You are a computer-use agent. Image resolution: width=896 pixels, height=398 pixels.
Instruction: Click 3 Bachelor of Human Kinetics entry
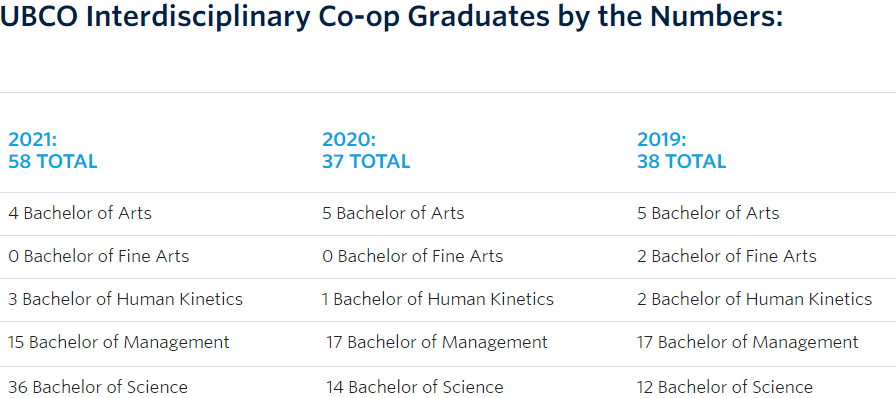(x=125, y=299)
